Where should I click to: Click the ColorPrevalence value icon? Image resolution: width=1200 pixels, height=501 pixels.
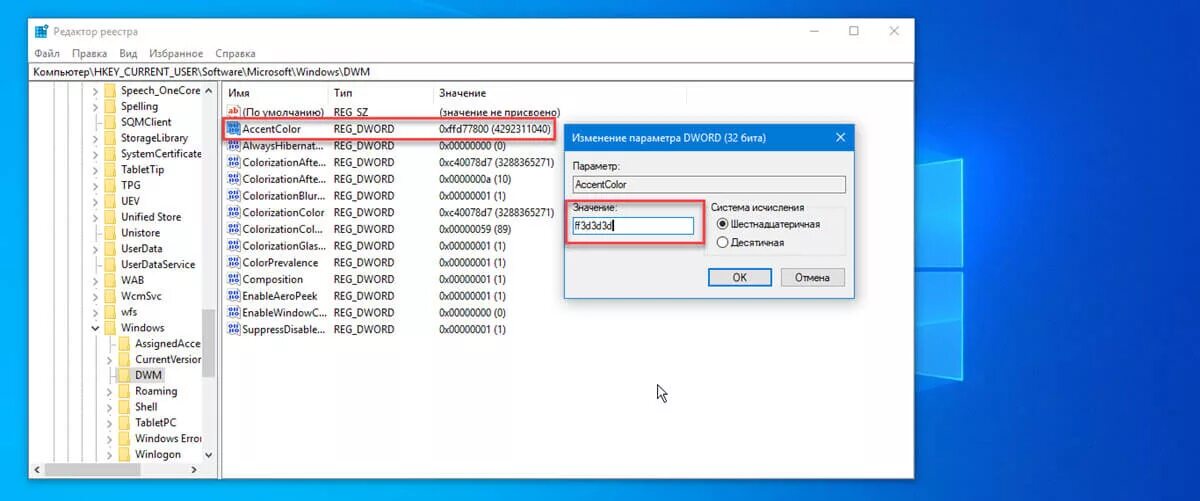[234, 262]
